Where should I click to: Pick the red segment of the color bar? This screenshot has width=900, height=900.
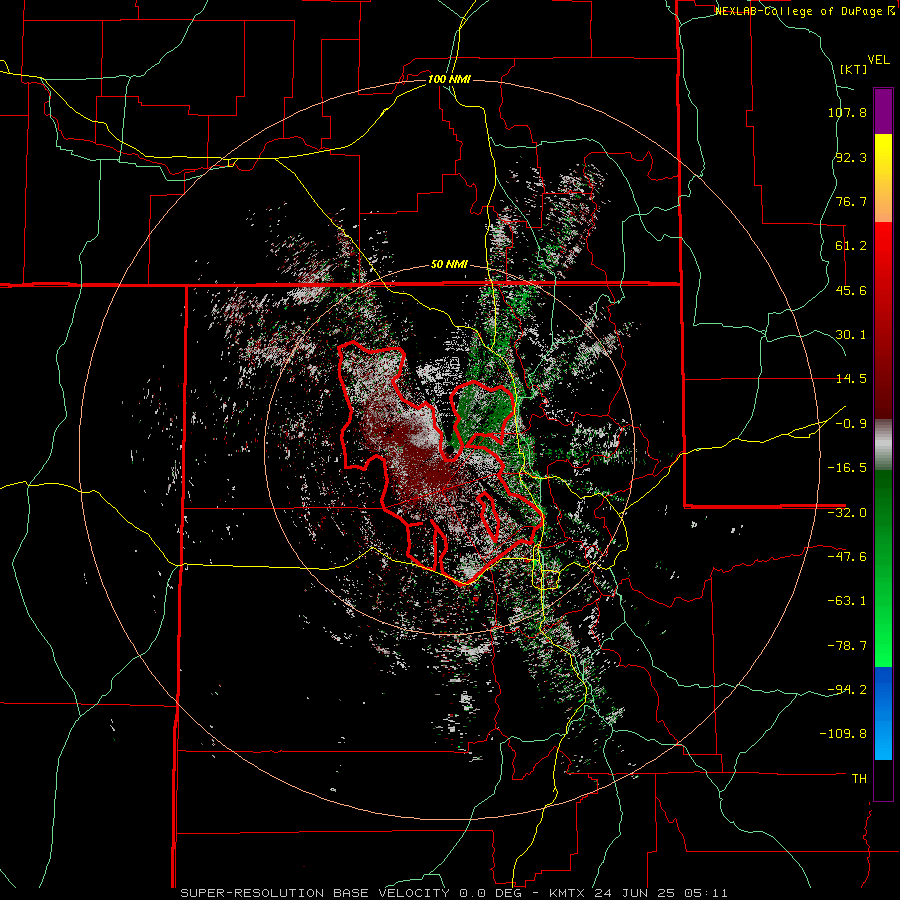pyautogui.click(x=883, y=320)
